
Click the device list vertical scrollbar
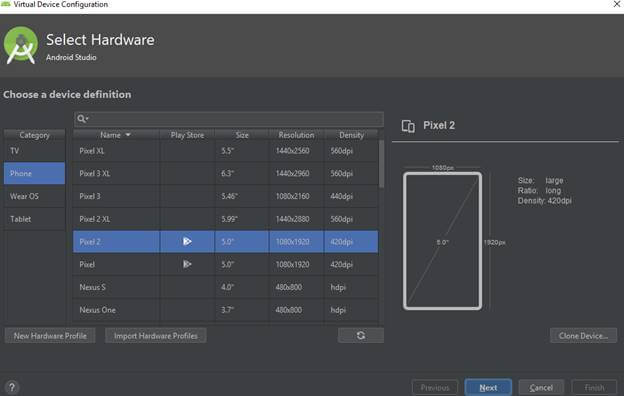[x=382, y=164]
